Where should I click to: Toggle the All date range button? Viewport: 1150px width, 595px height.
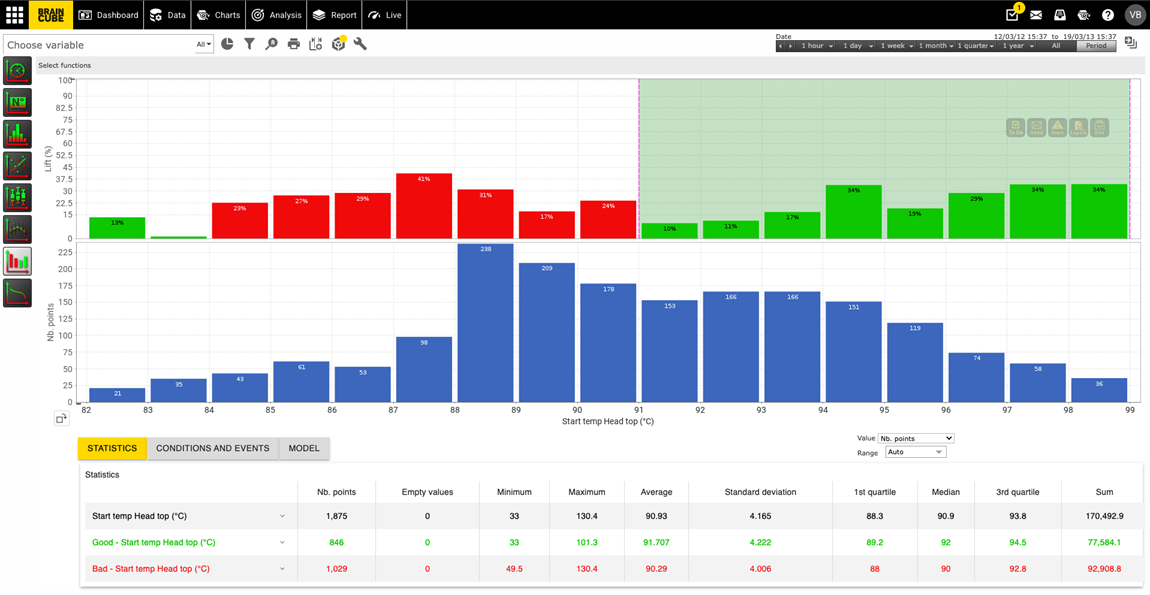coord(1055,46)
